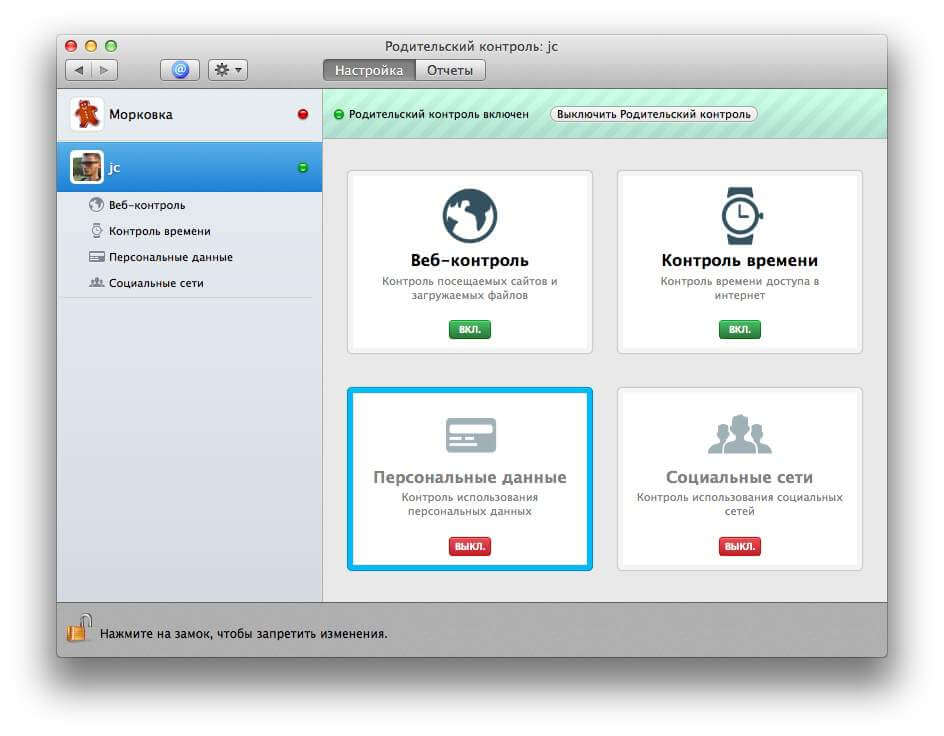Click Выключить Родительский контроль button
Screen dimensions: 944x736
tap(653, 114)
